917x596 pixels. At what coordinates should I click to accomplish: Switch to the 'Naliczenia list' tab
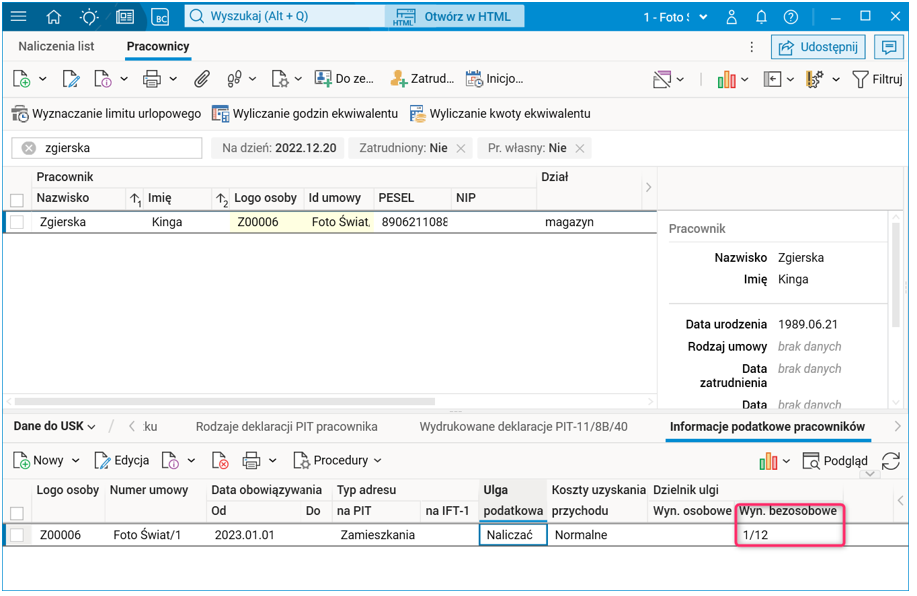point(56,47)
